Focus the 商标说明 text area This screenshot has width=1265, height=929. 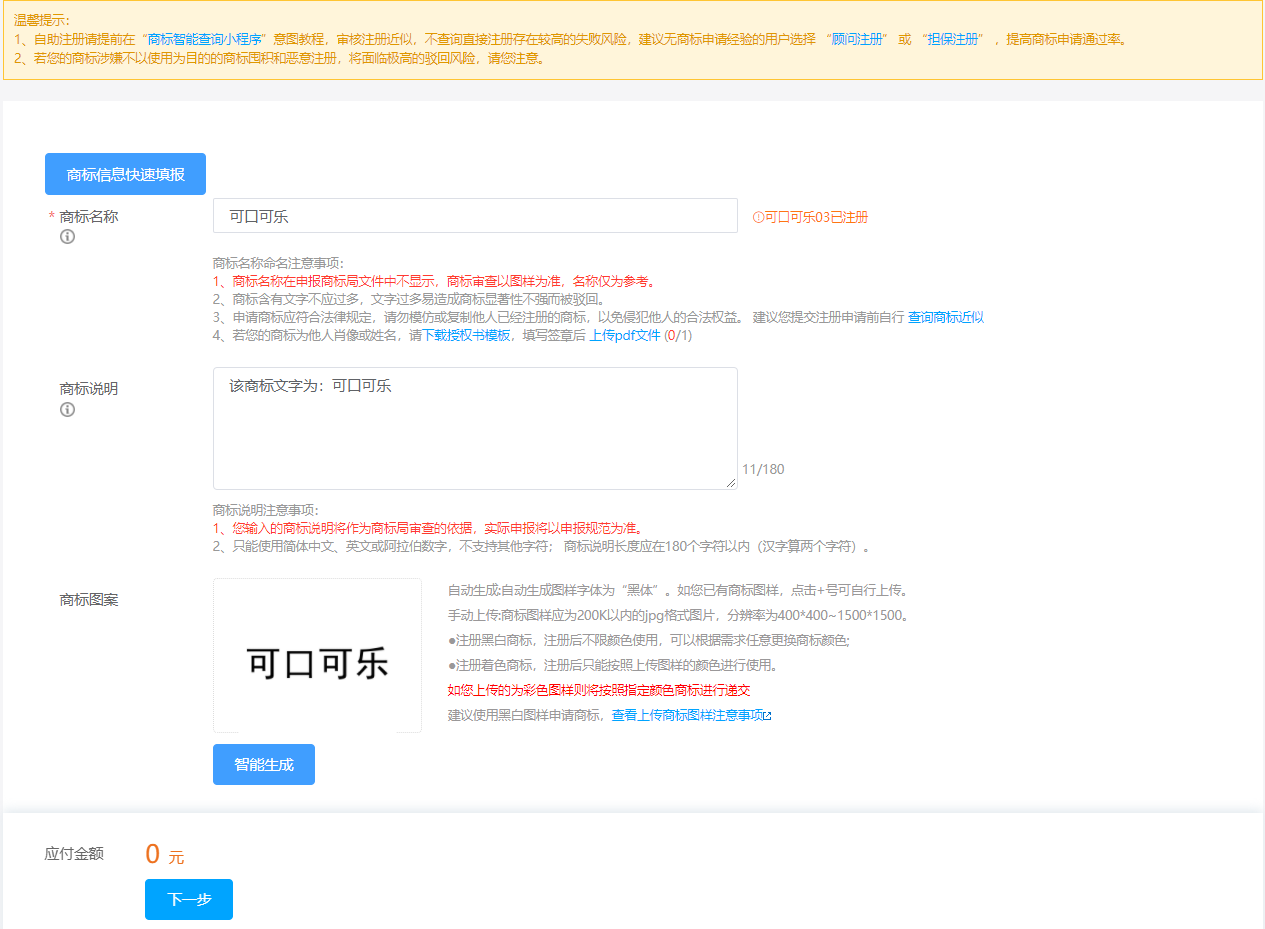pos(475,428)
